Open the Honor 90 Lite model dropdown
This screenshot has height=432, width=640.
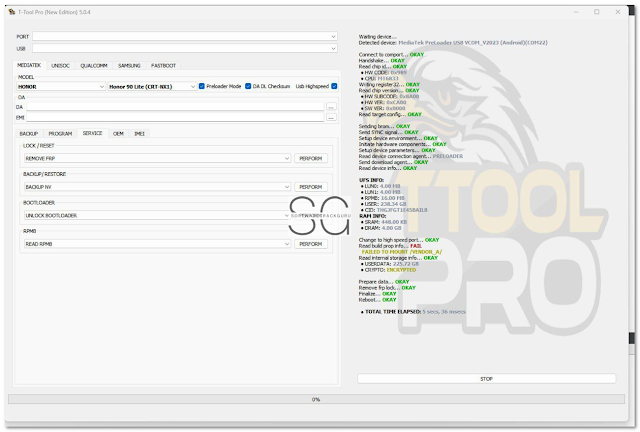[x=152, y=87]
